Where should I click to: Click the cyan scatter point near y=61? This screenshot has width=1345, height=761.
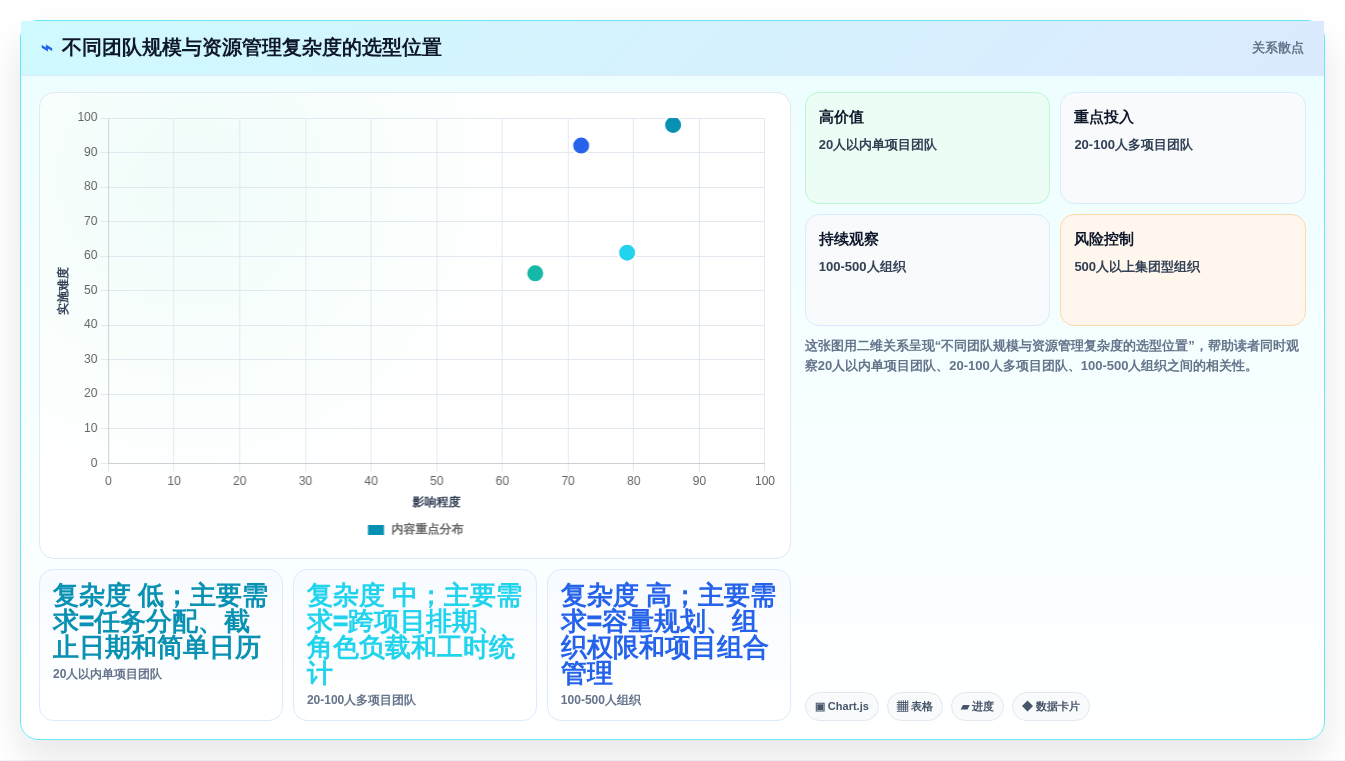click(x=627, y=253)
